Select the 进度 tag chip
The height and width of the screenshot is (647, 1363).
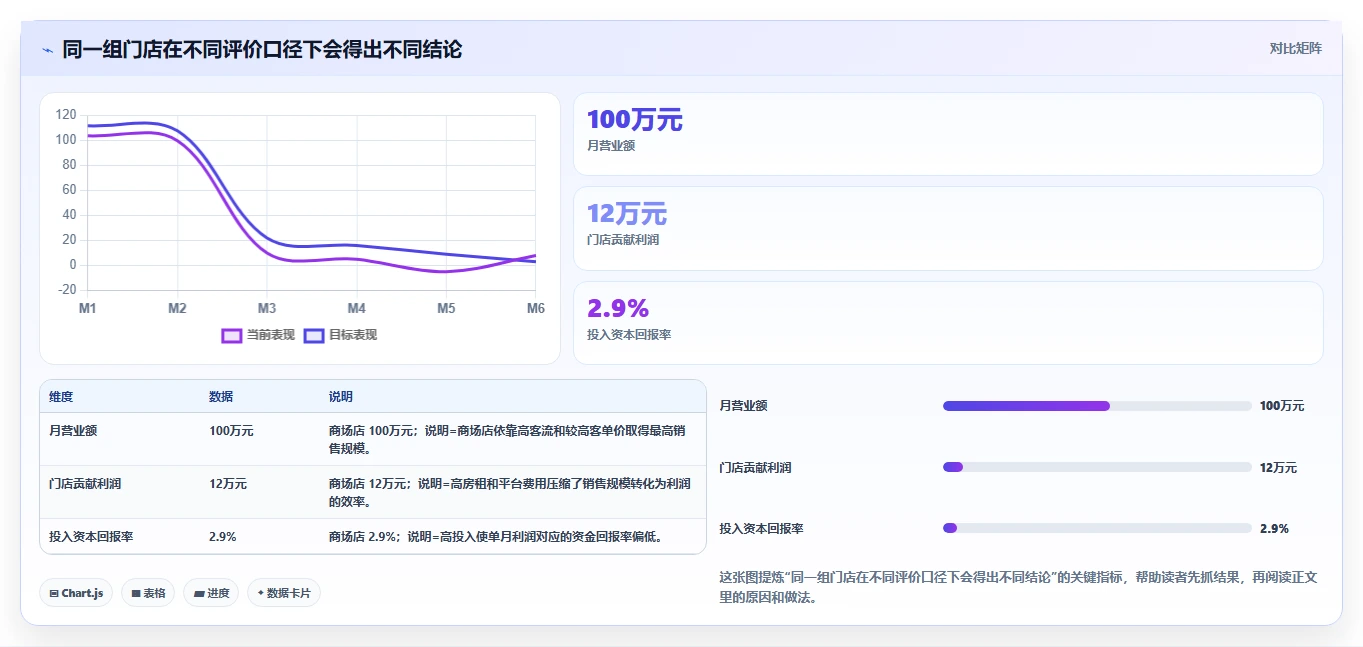pyautogui.click(x=211, y=593)
